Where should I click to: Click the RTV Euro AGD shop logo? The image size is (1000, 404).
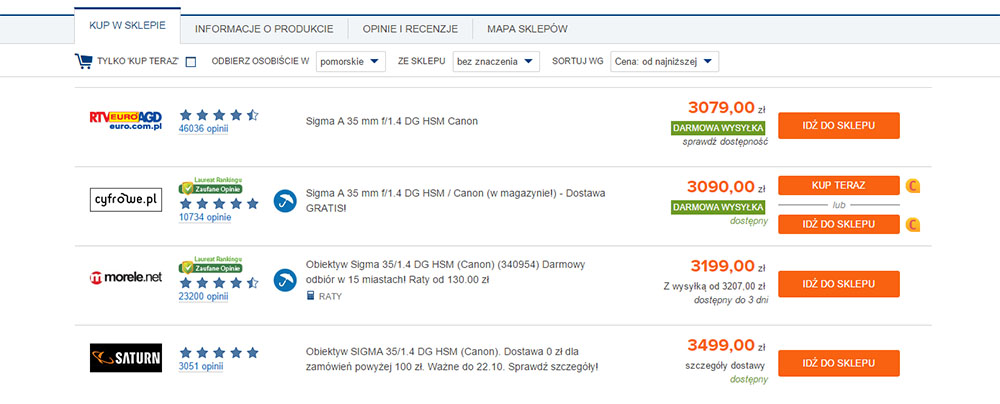(x=126, y=120)
